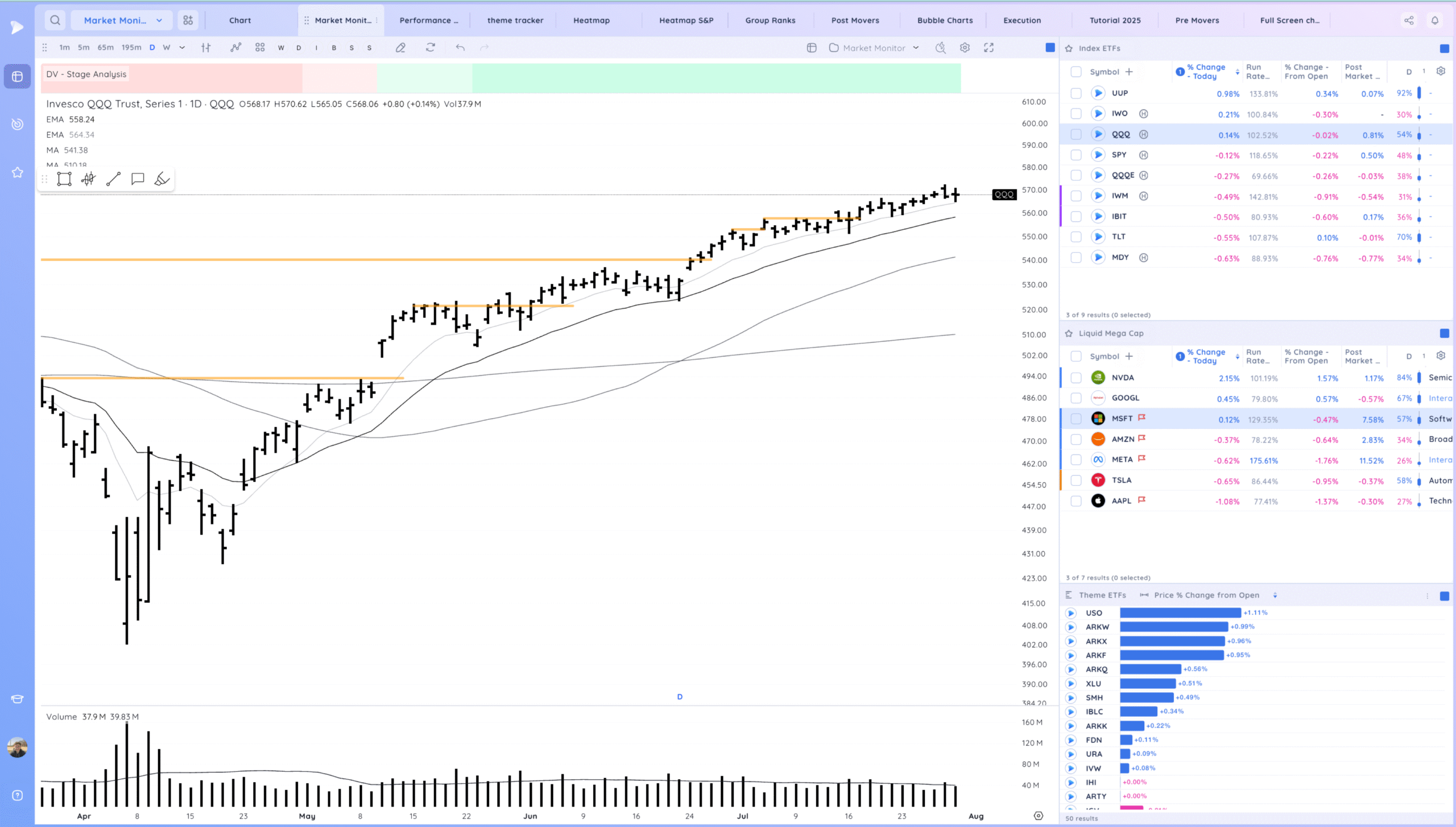
Task: Check the NVDA row checkbox
Action: pyautogui.click(x=1076, y=378)
